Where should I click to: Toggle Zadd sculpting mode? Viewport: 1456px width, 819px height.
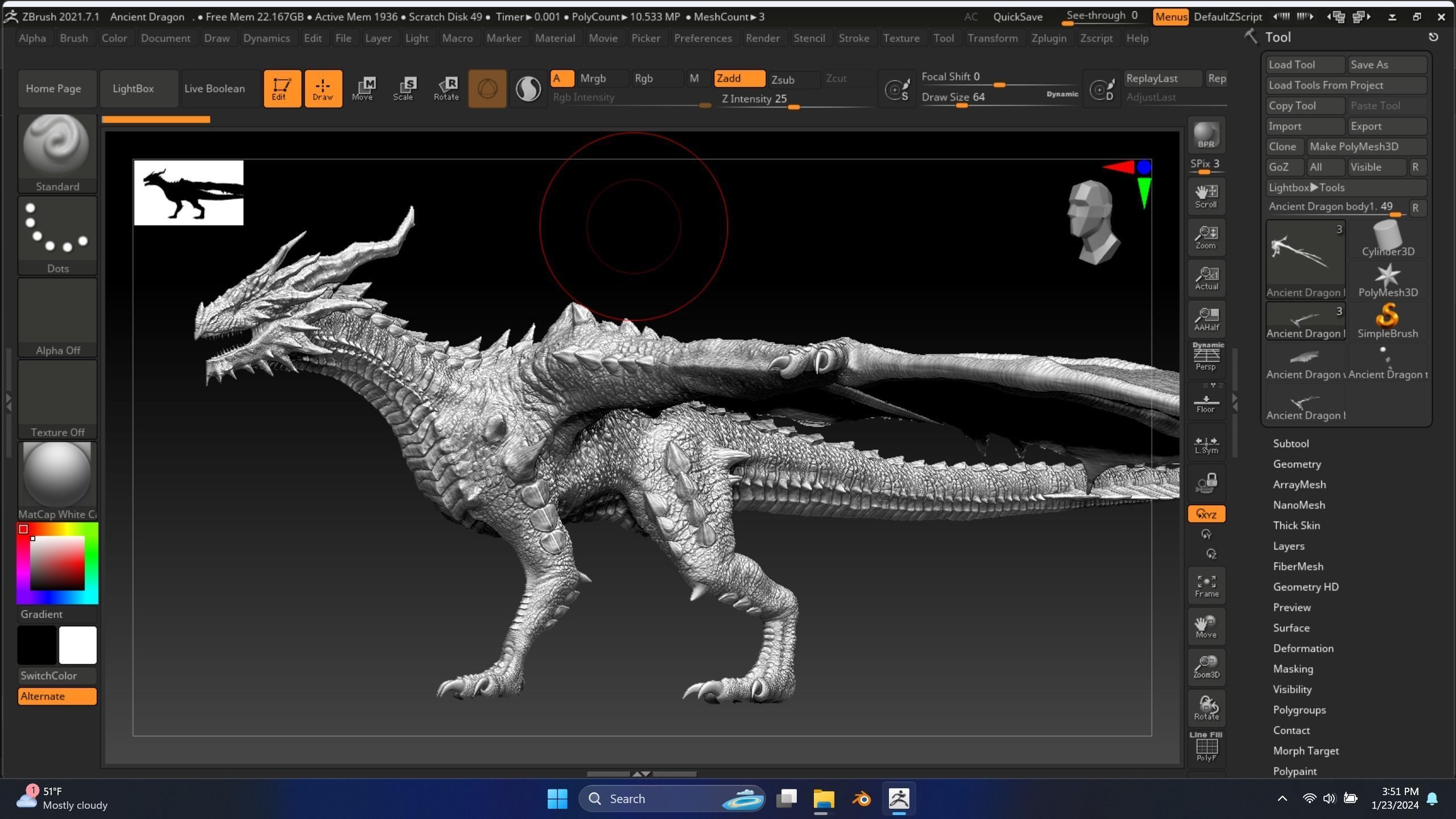click(739, 78)
